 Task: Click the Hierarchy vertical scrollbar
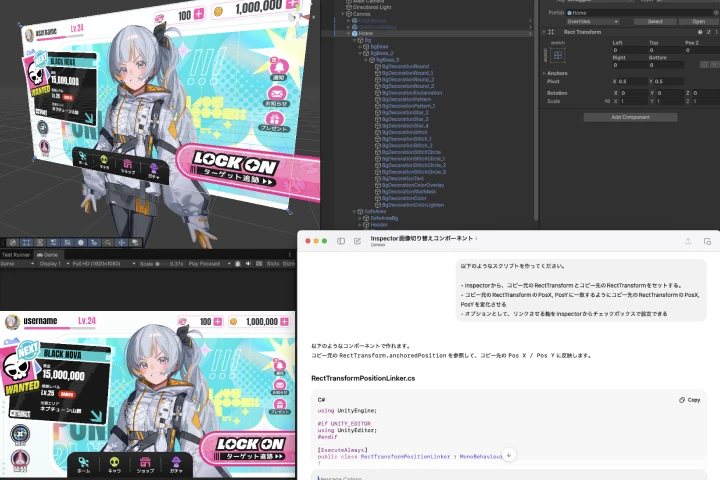[x=535, y=110]
